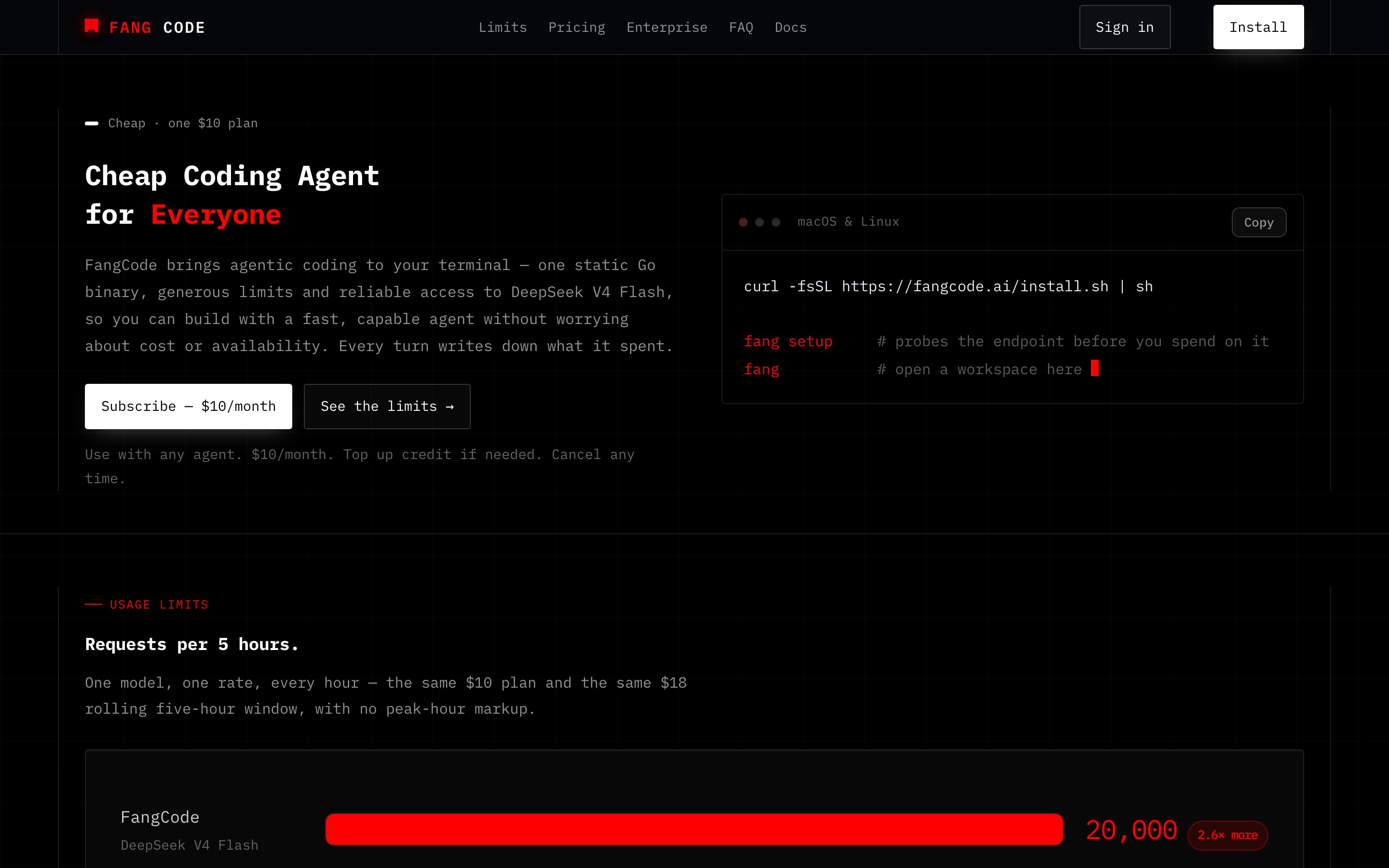
Task: Click the USAGE LIMITS section label
Action: coord(159,605)
